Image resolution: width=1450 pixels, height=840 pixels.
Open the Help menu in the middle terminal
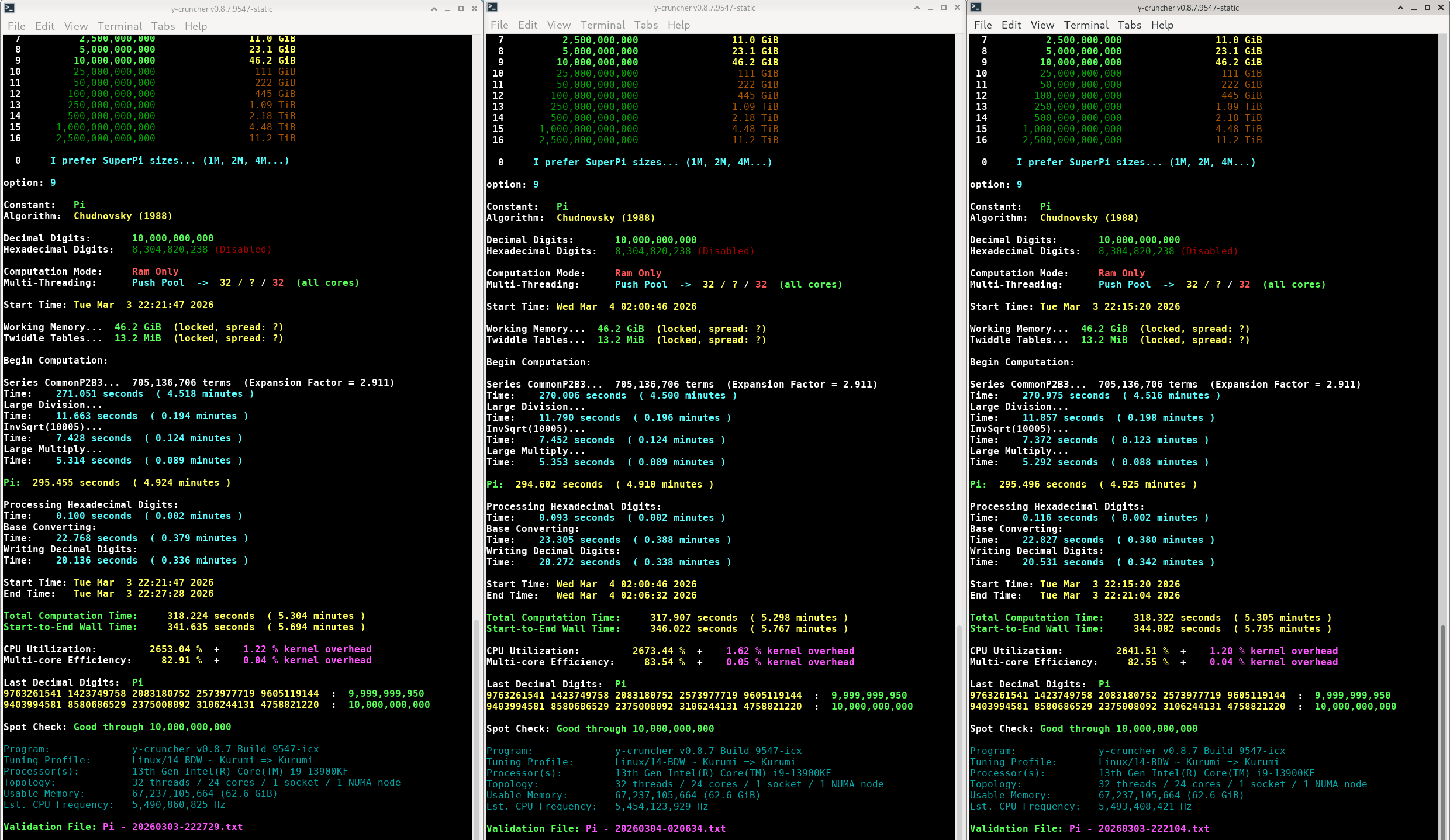(x=678, y=25)
